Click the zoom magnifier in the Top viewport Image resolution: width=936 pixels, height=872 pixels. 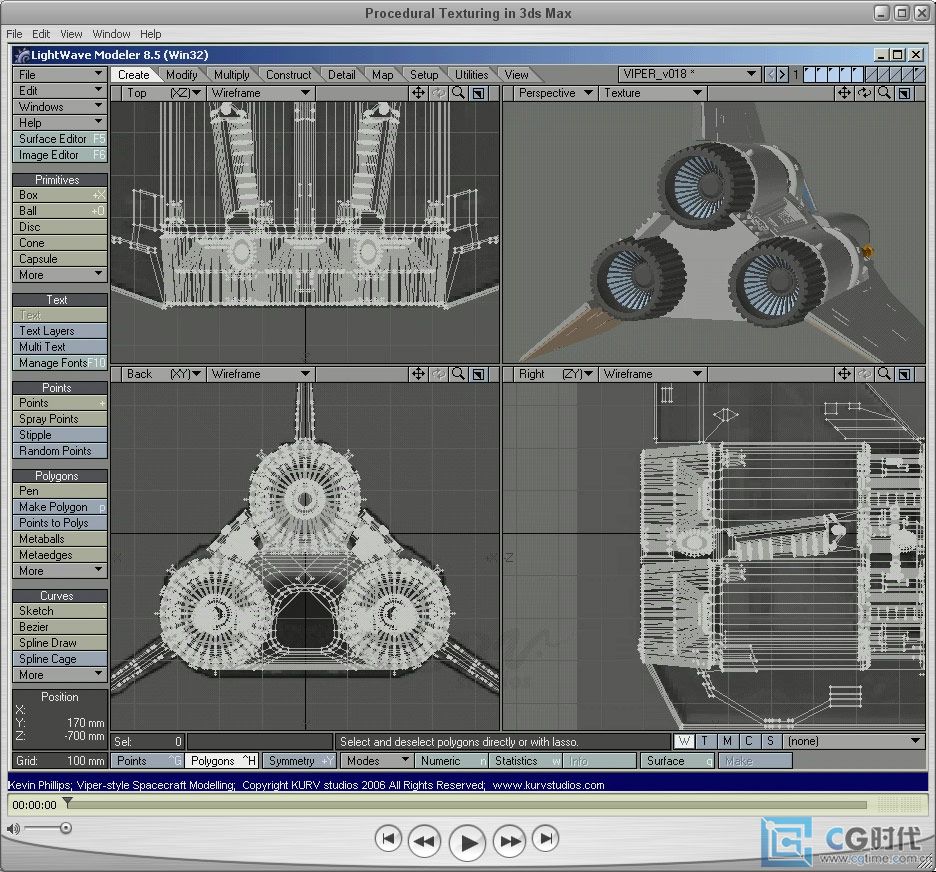coord(458,93)
